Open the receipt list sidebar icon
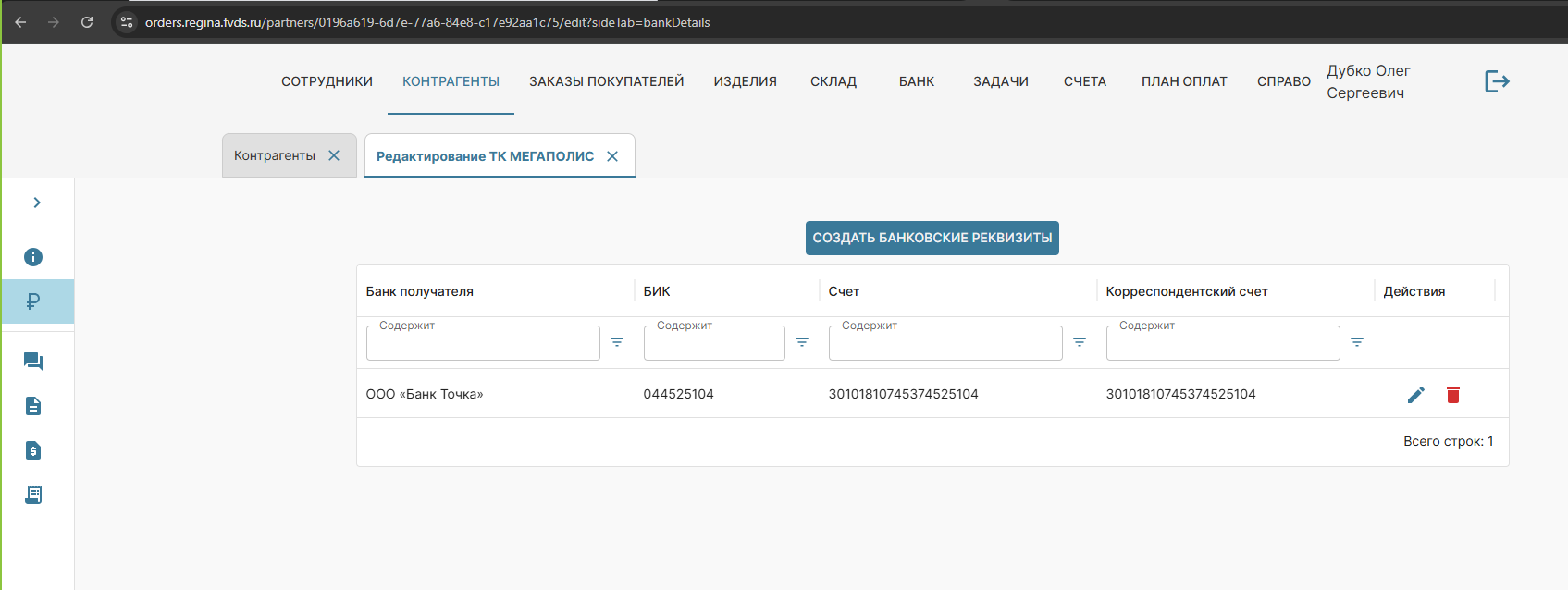Viewport: 1568px width, 590px height. click(33, 495)
